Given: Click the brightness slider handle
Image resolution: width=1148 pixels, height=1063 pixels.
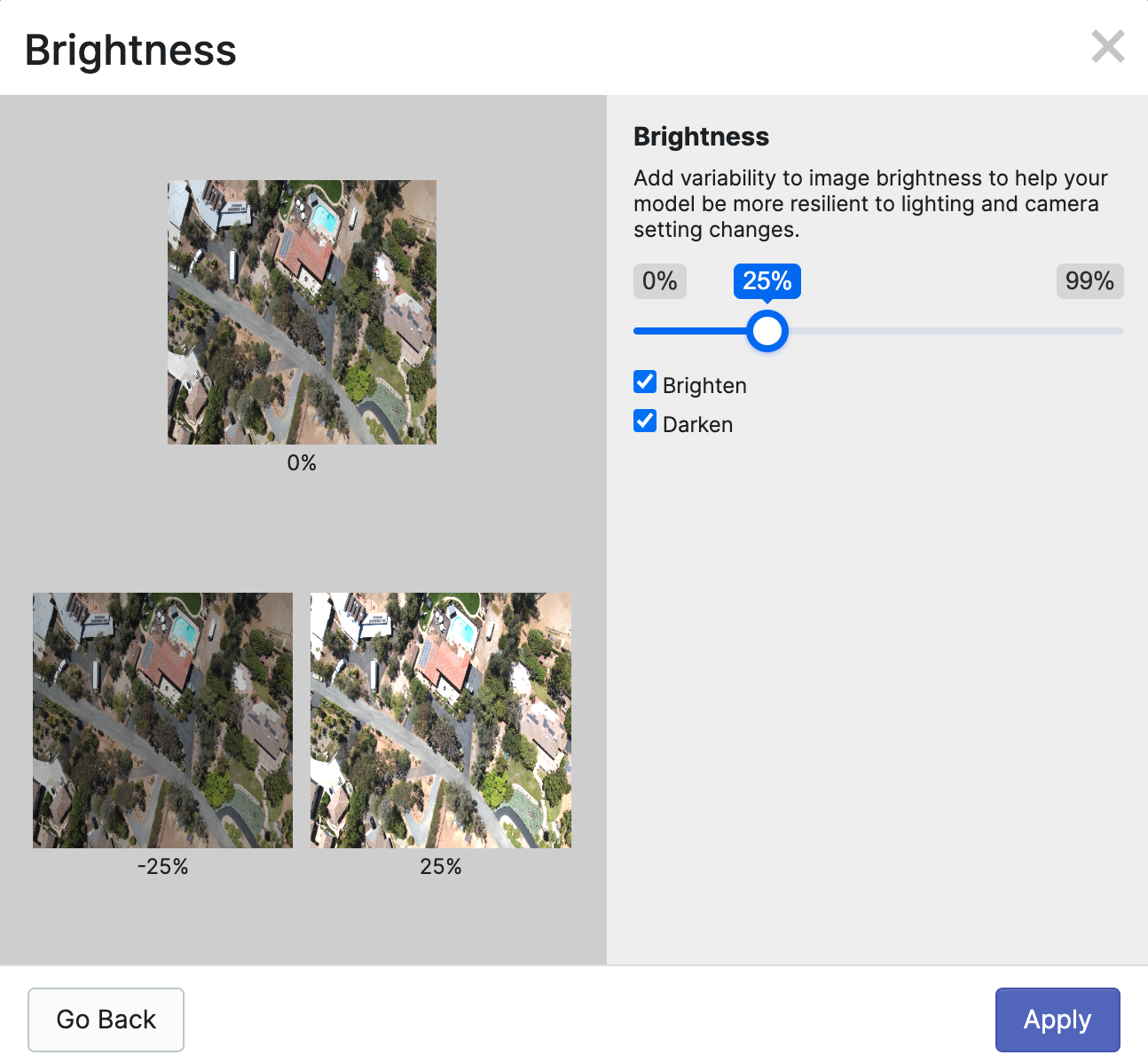Looking at the screenshot, I should [767, 331].
